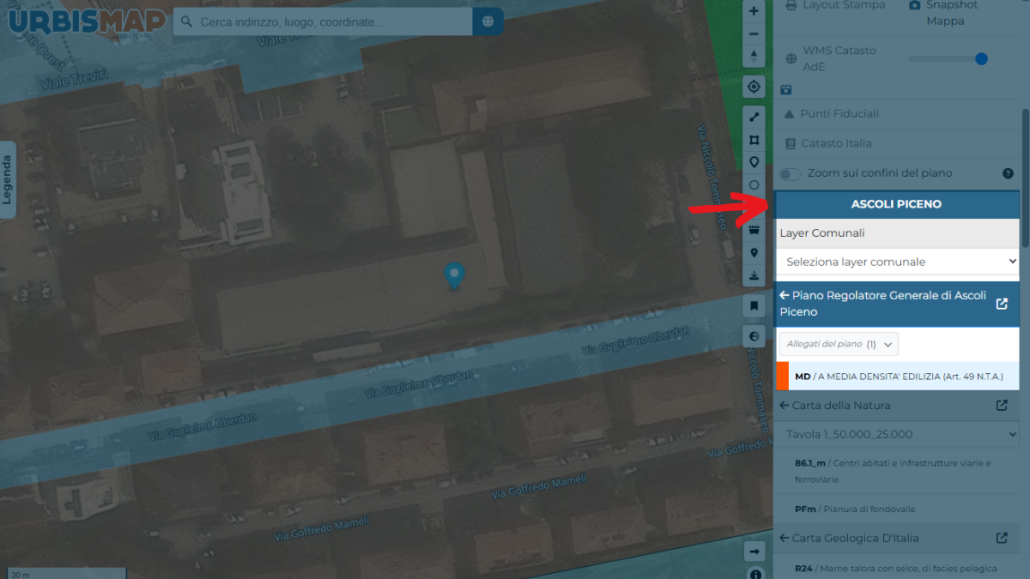Collapse Piano Regolatore Generale di Ascoli Piceno section

[784, 296]
